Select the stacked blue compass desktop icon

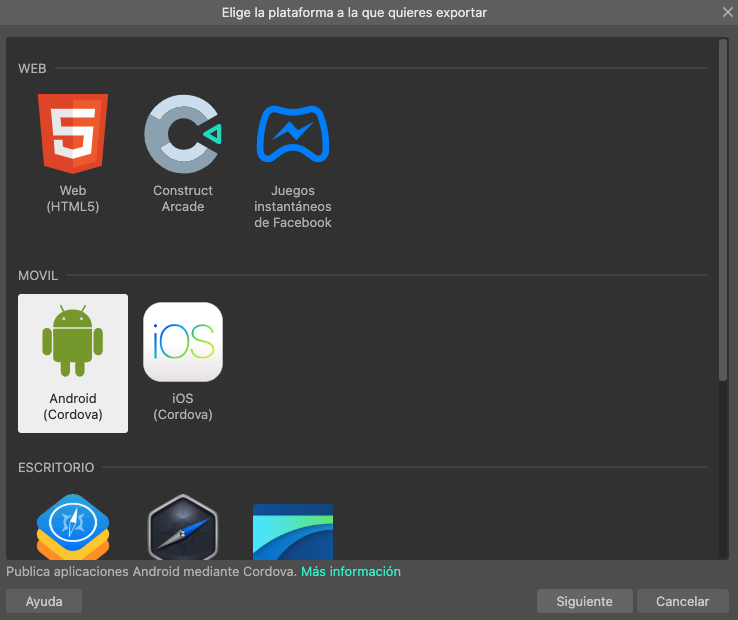73,526
